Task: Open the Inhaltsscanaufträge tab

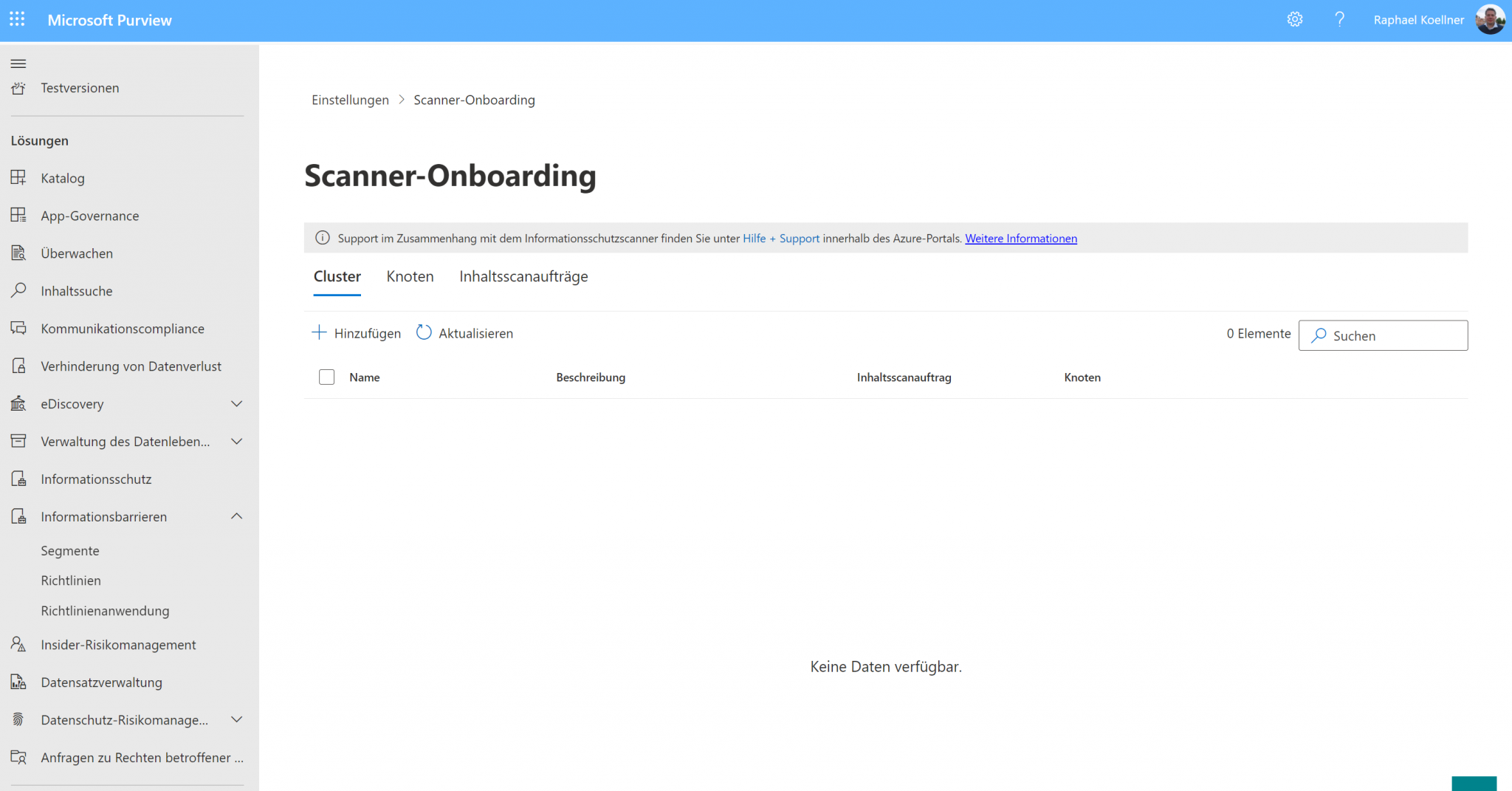Action: coord(523,276)
